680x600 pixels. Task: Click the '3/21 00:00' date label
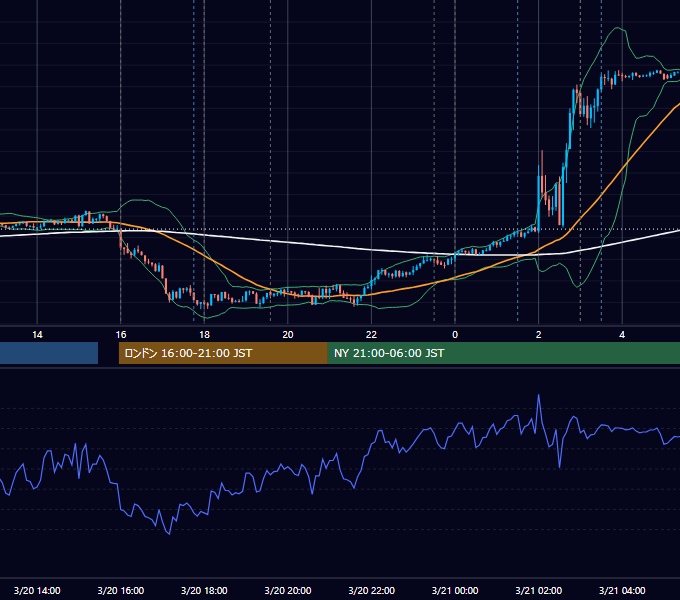tap(455, 590)
